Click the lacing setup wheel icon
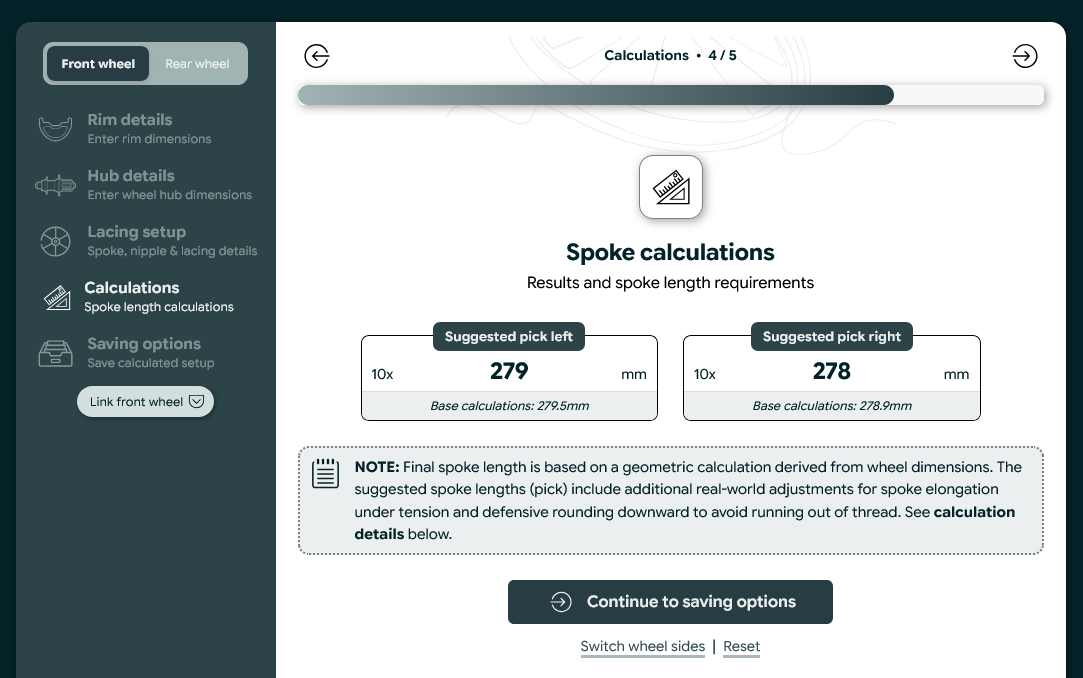The height and width of the screenshot is (678, 1083). pyautogui.click(x=56, y=241)
